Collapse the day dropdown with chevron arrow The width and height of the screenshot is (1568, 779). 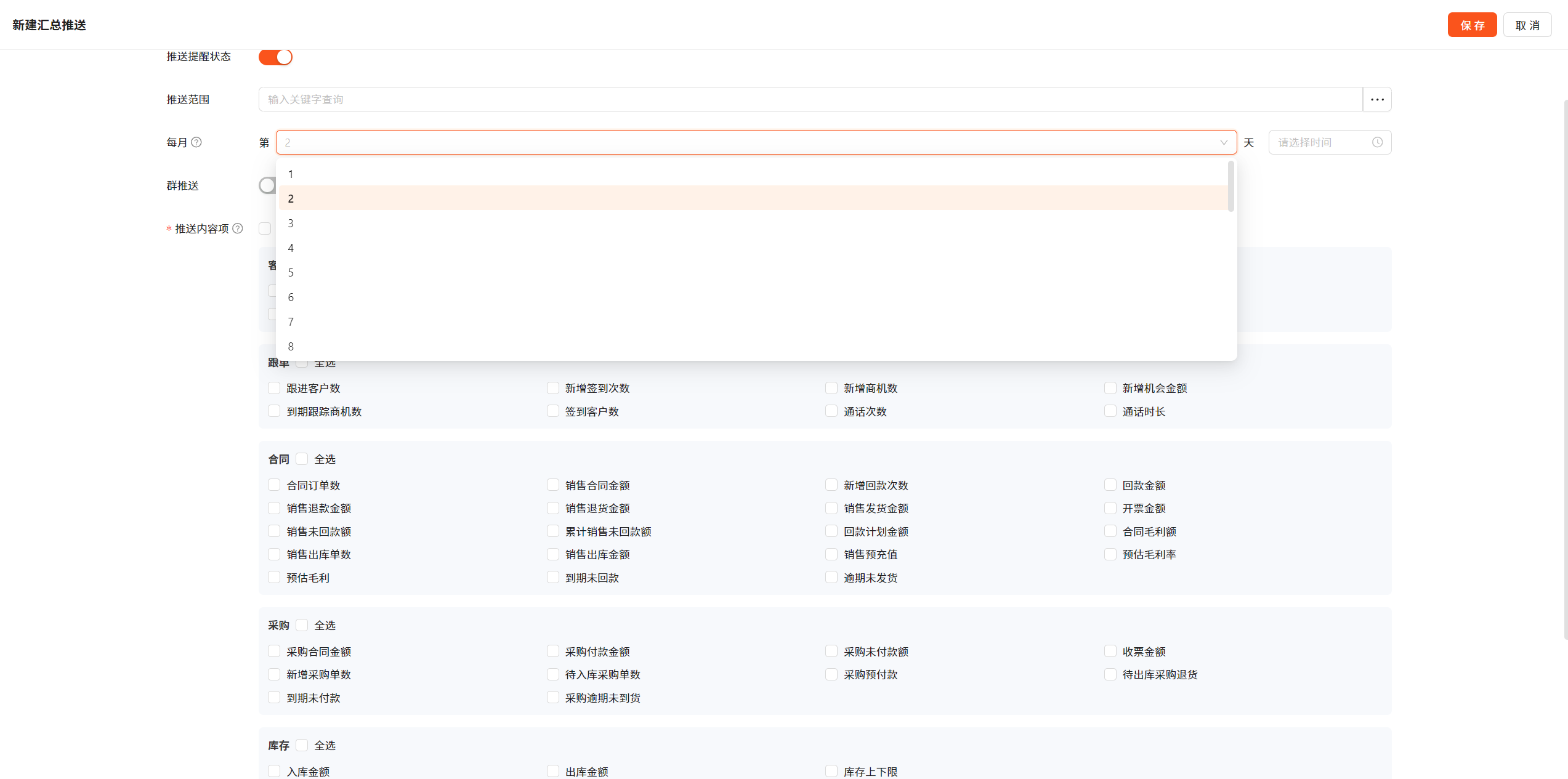pos(1224,142)
